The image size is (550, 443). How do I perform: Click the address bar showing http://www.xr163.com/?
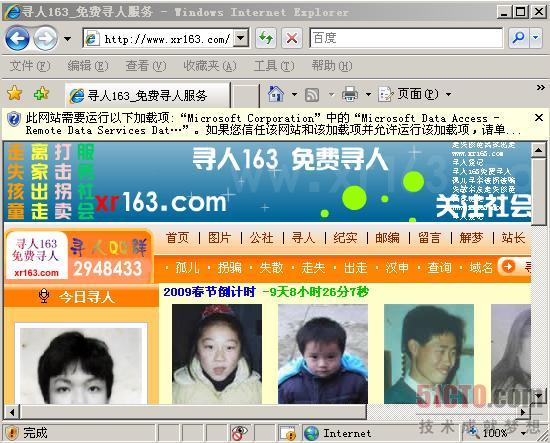159,38
